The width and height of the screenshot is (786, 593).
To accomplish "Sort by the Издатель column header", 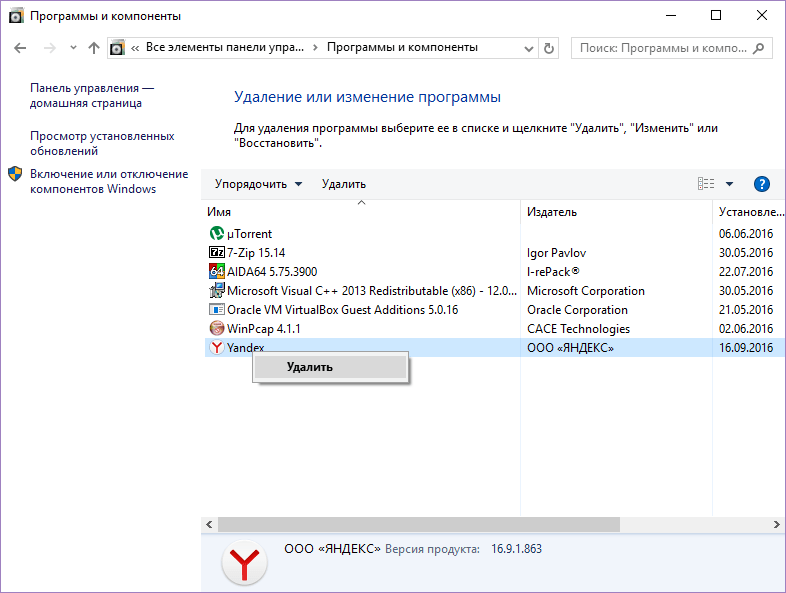I will coord(617,212).
